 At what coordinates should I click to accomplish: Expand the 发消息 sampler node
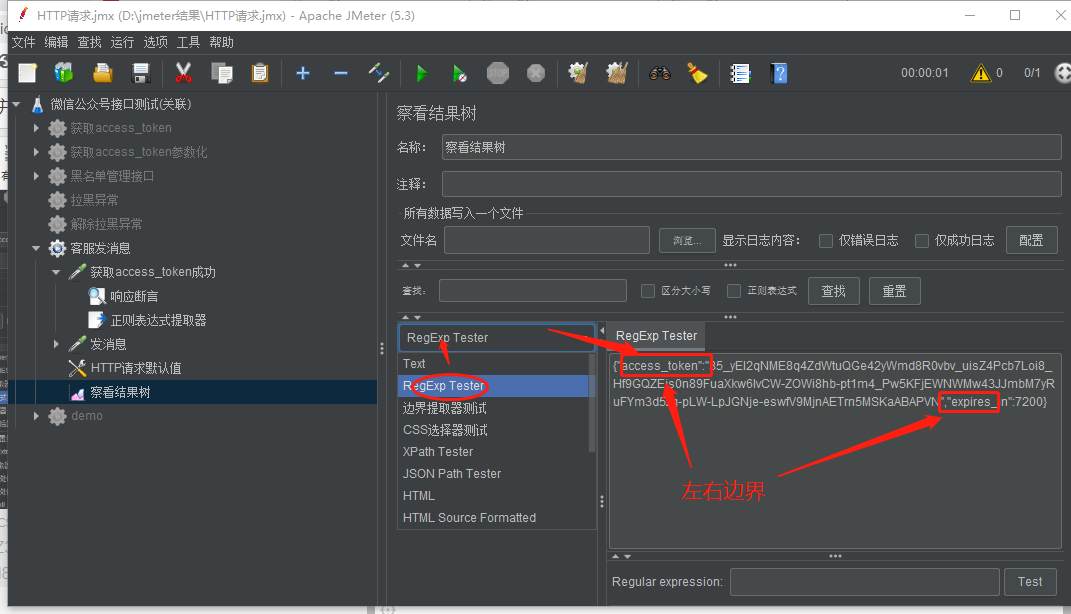pos(56,344)
